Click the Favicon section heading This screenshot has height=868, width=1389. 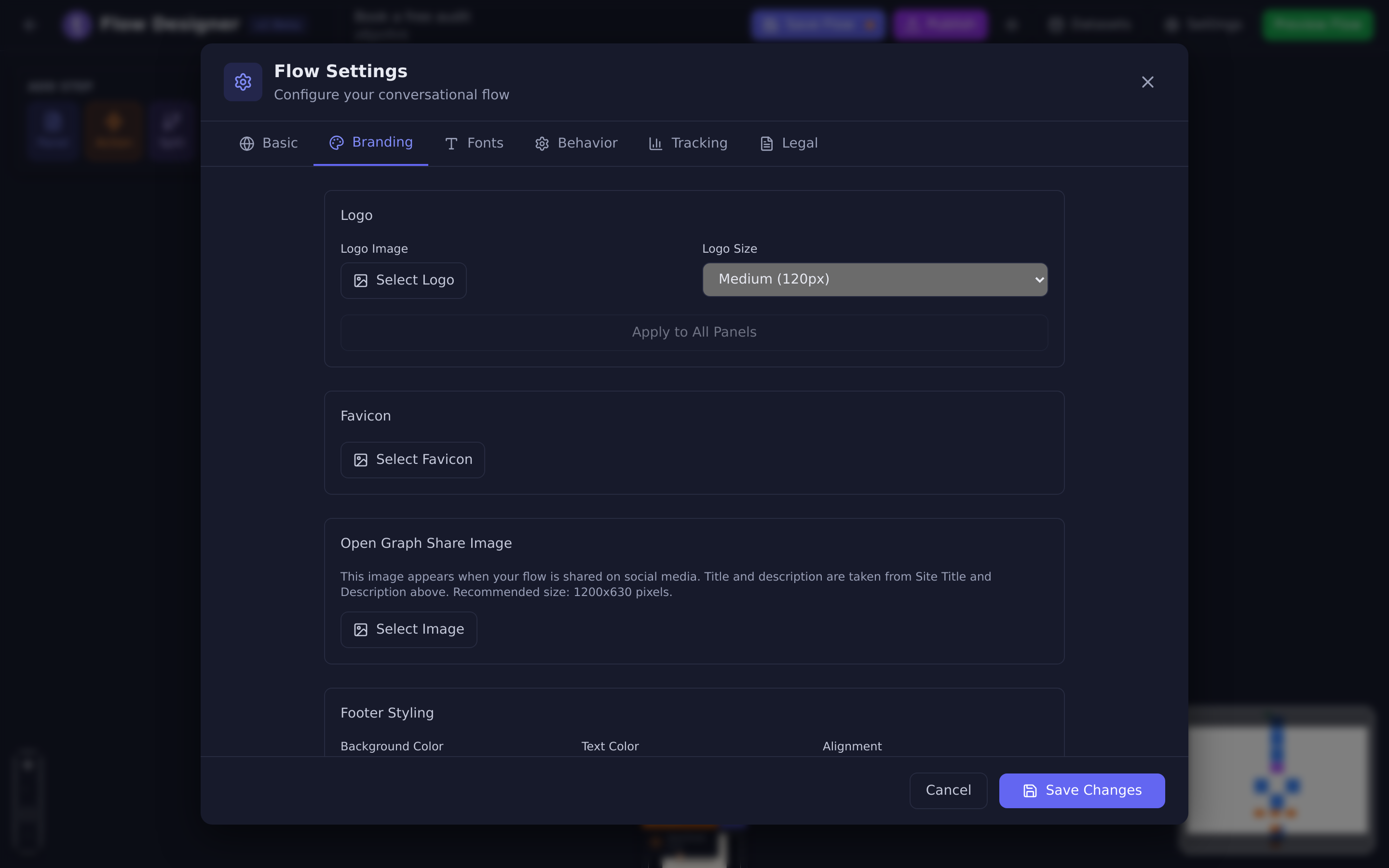pyautogui.click(x=366, y=416)
